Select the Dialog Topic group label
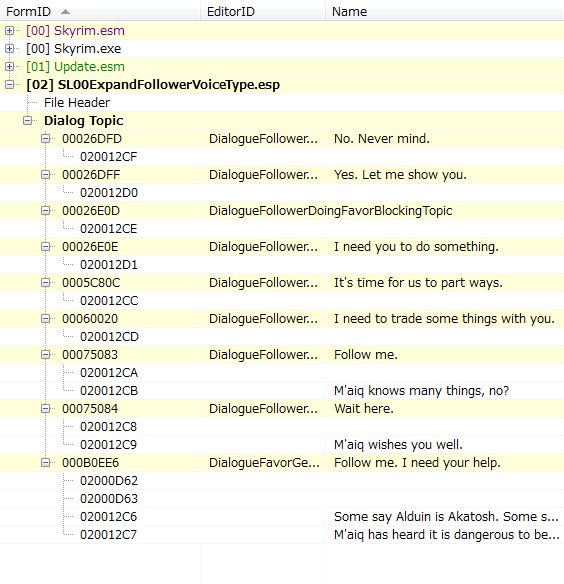This screenshot has width=564, height=584. pos(83,121)
